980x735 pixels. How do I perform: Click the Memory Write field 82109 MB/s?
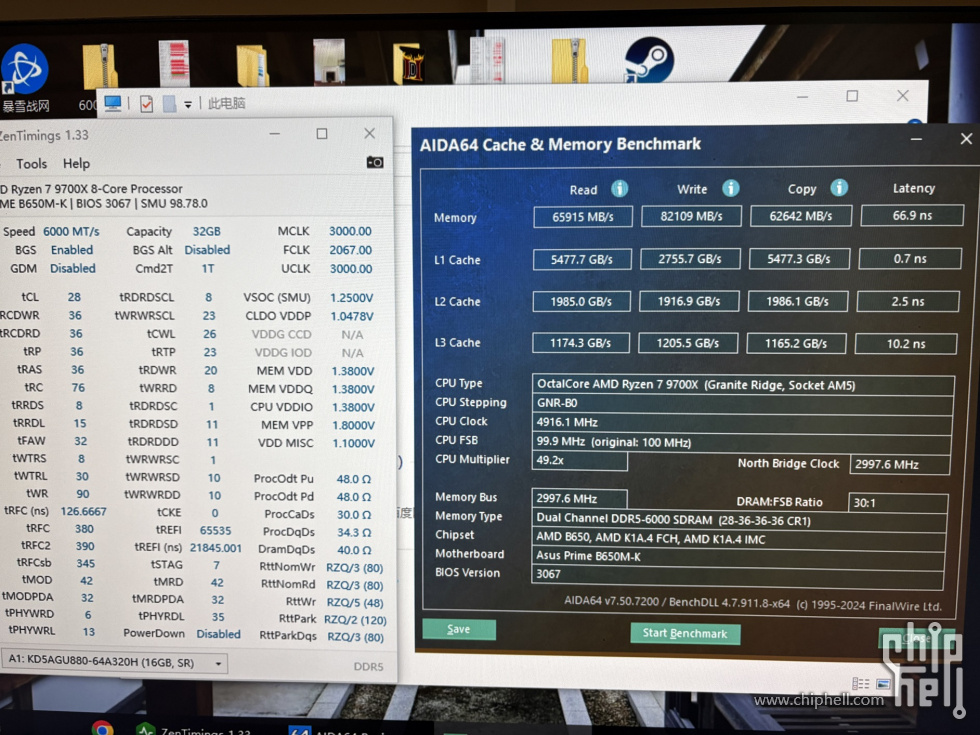[691, 216]
